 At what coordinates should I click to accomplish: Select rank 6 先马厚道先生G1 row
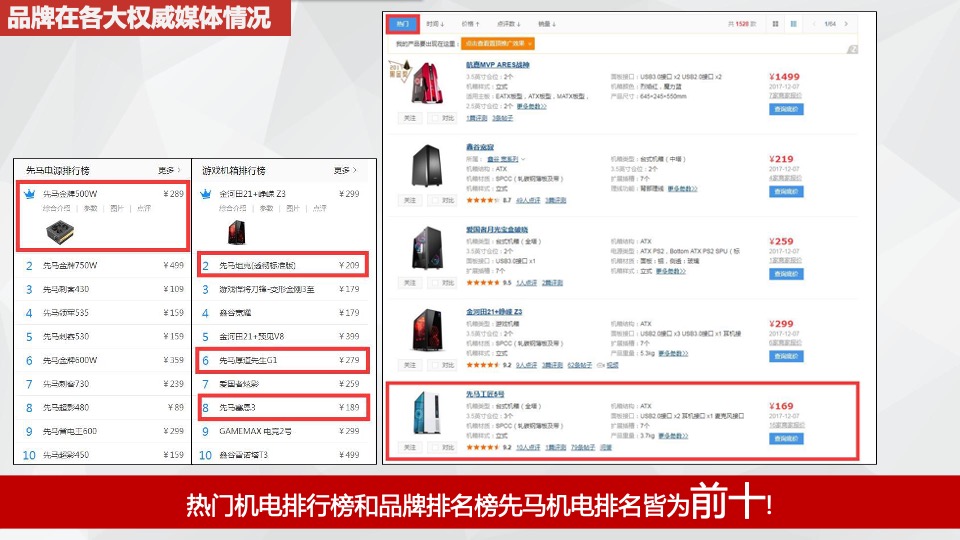click(x=283, y=360)
